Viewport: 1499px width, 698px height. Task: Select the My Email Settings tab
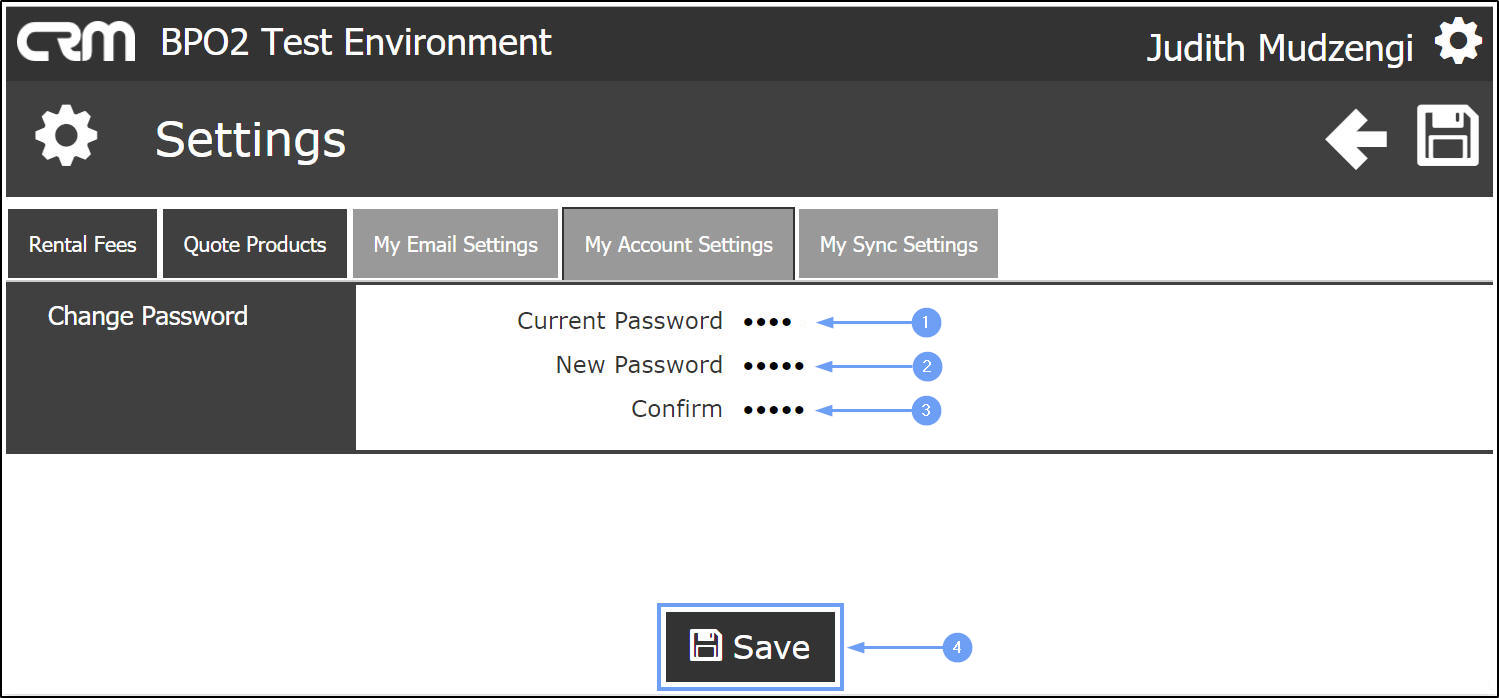(x=455, y=244)
